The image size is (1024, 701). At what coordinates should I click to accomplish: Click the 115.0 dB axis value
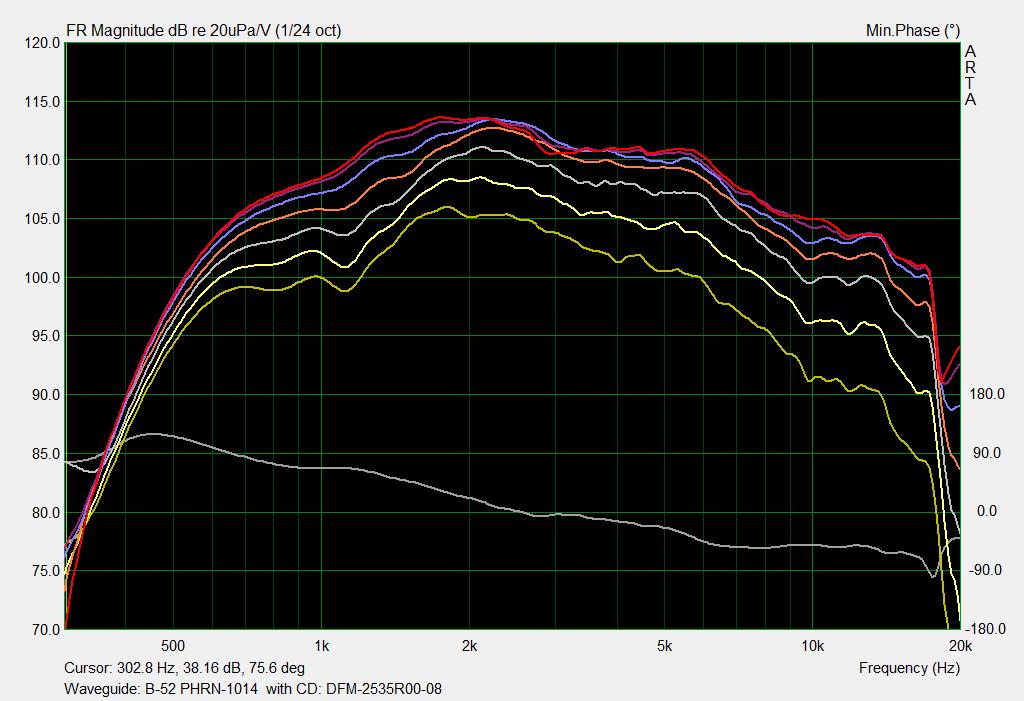tap(42, 102)
